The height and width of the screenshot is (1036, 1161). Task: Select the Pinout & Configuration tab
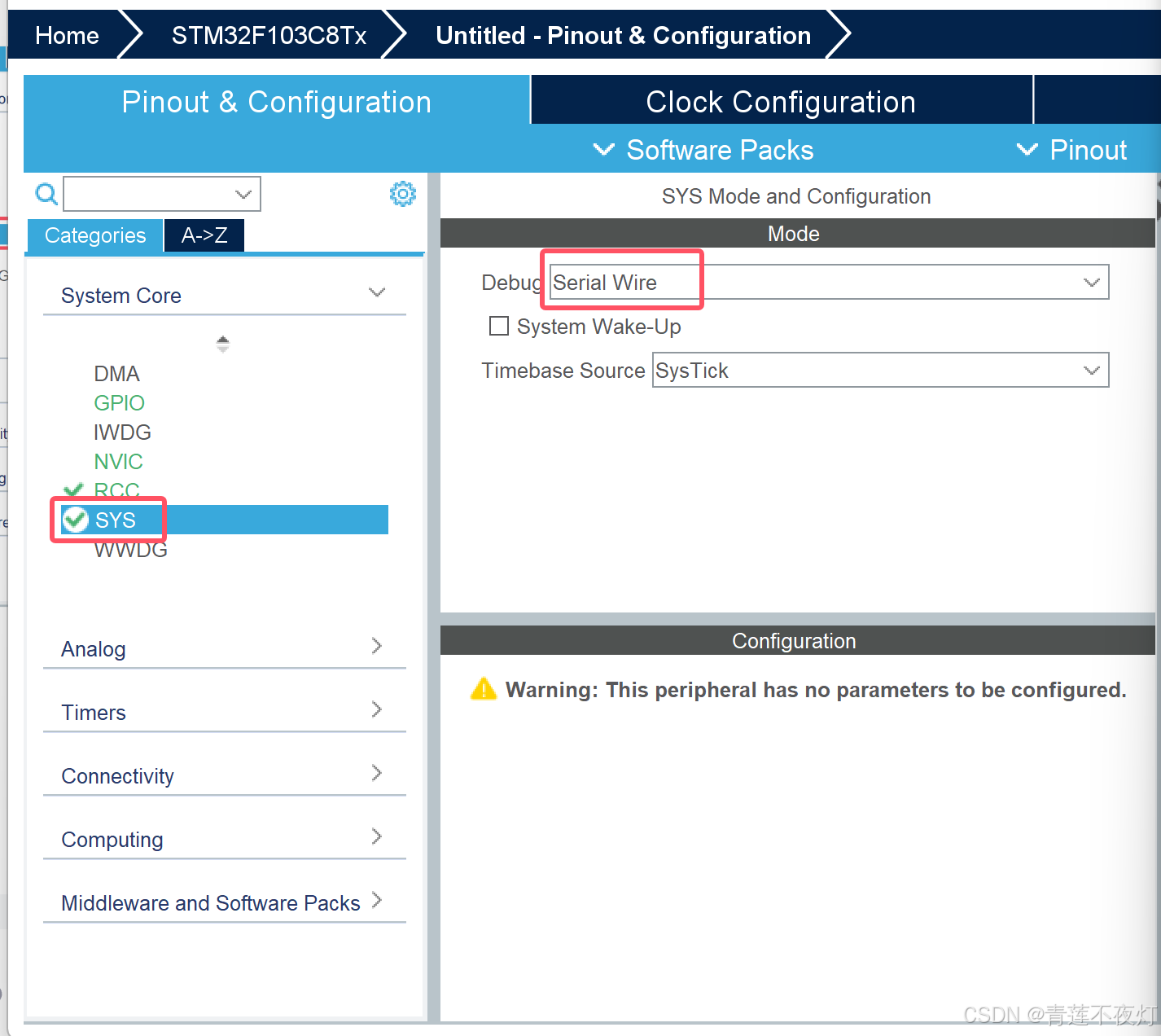pyautogui.click(x=276, y=101)
